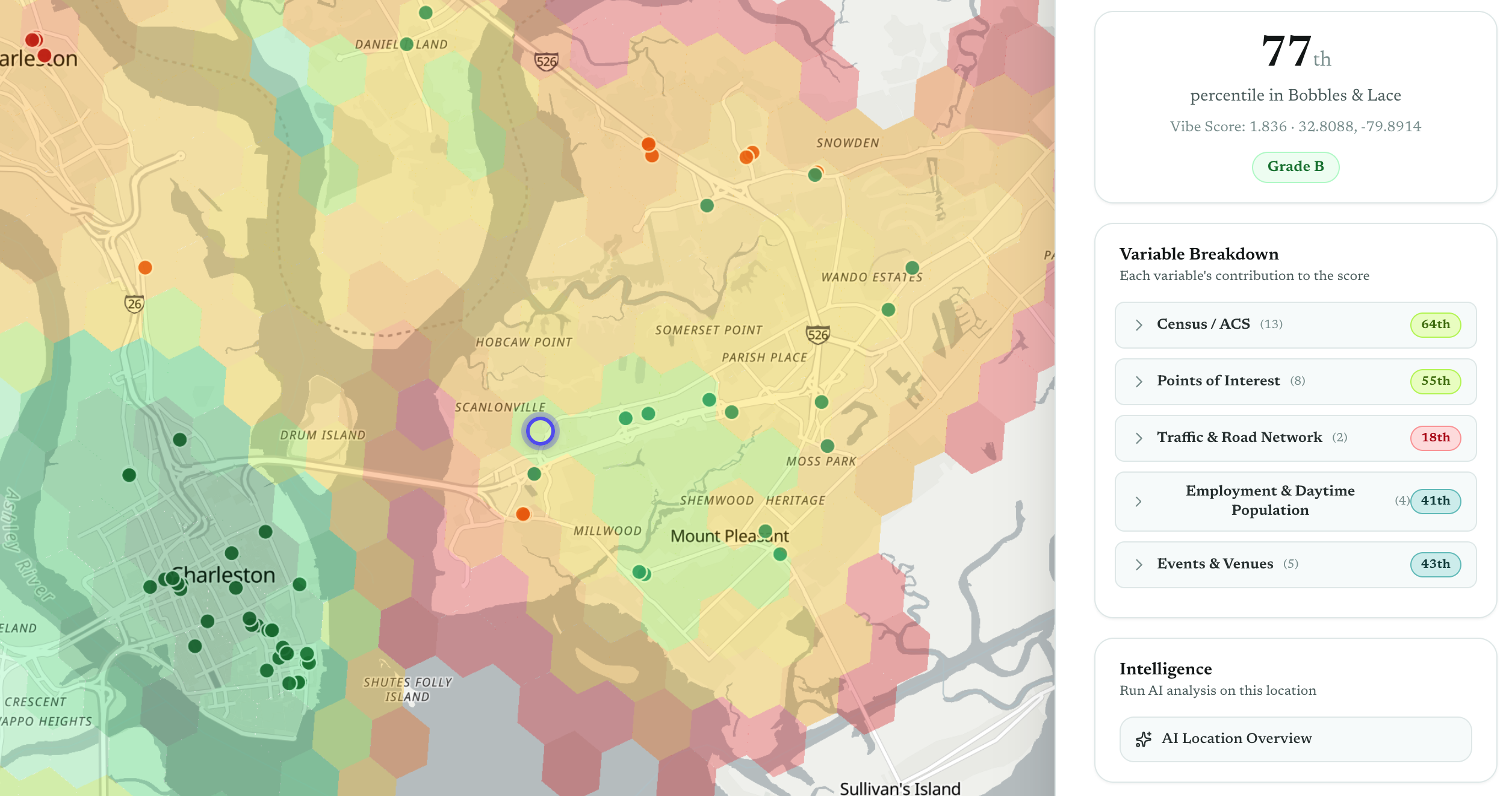Click the Grade B badge
Image resolution: width=1512 pixels, height=796 pixels.
point(1295,167)
